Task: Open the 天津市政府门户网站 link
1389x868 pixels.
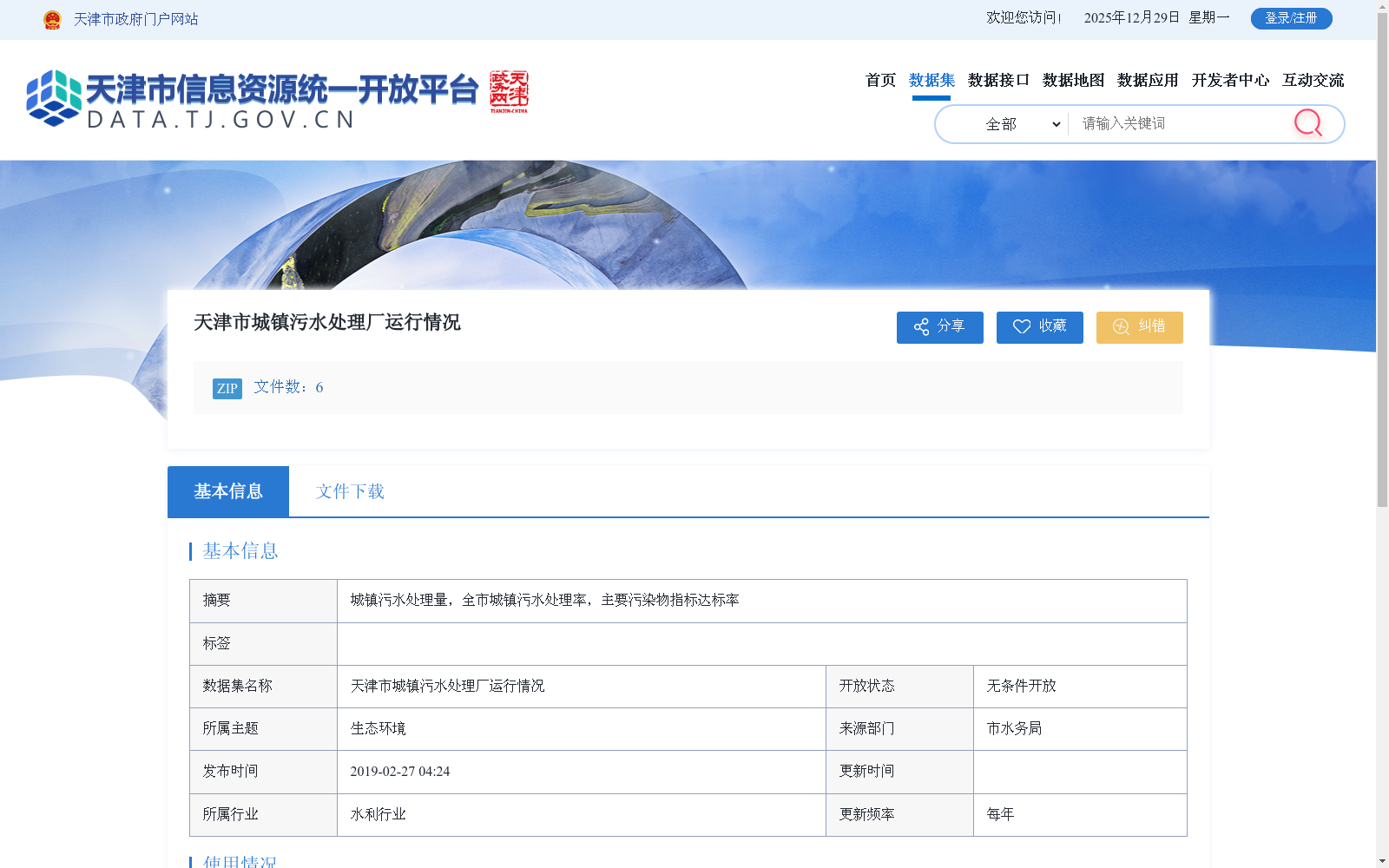Action: click(135, 19)
